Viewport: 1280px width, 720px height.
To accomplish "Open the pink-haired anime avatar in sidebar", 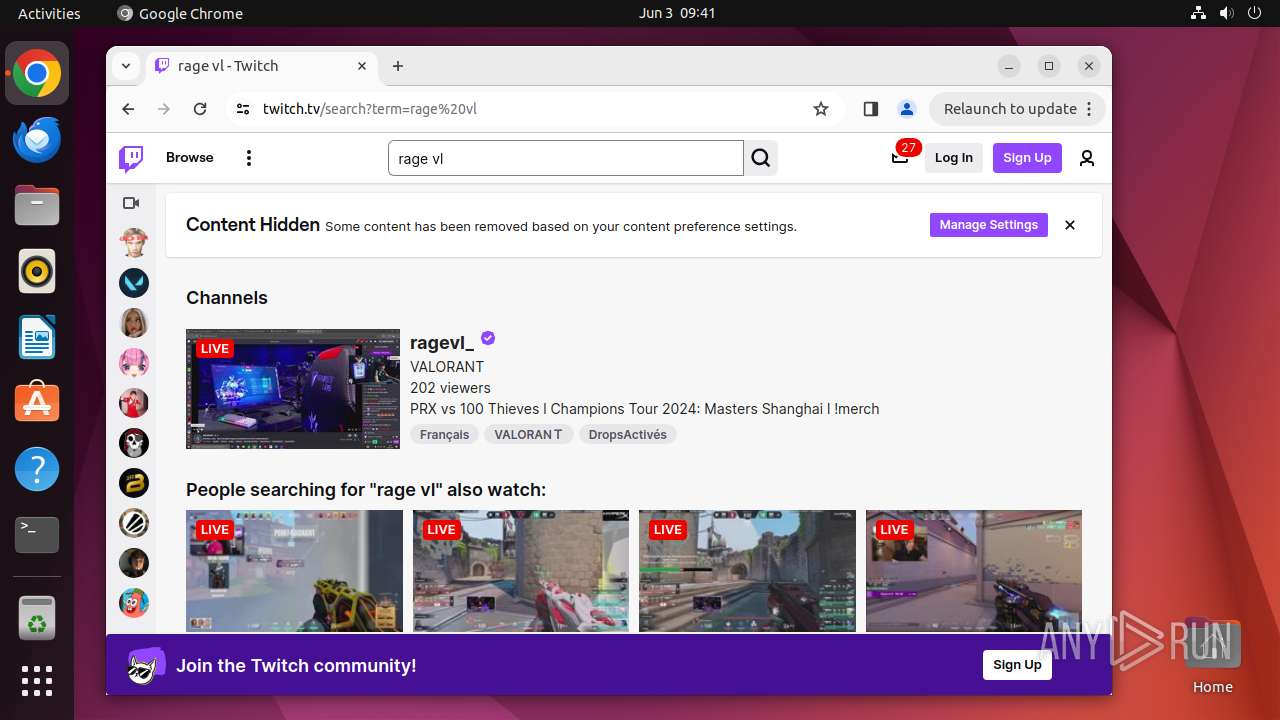I will 134,363.
